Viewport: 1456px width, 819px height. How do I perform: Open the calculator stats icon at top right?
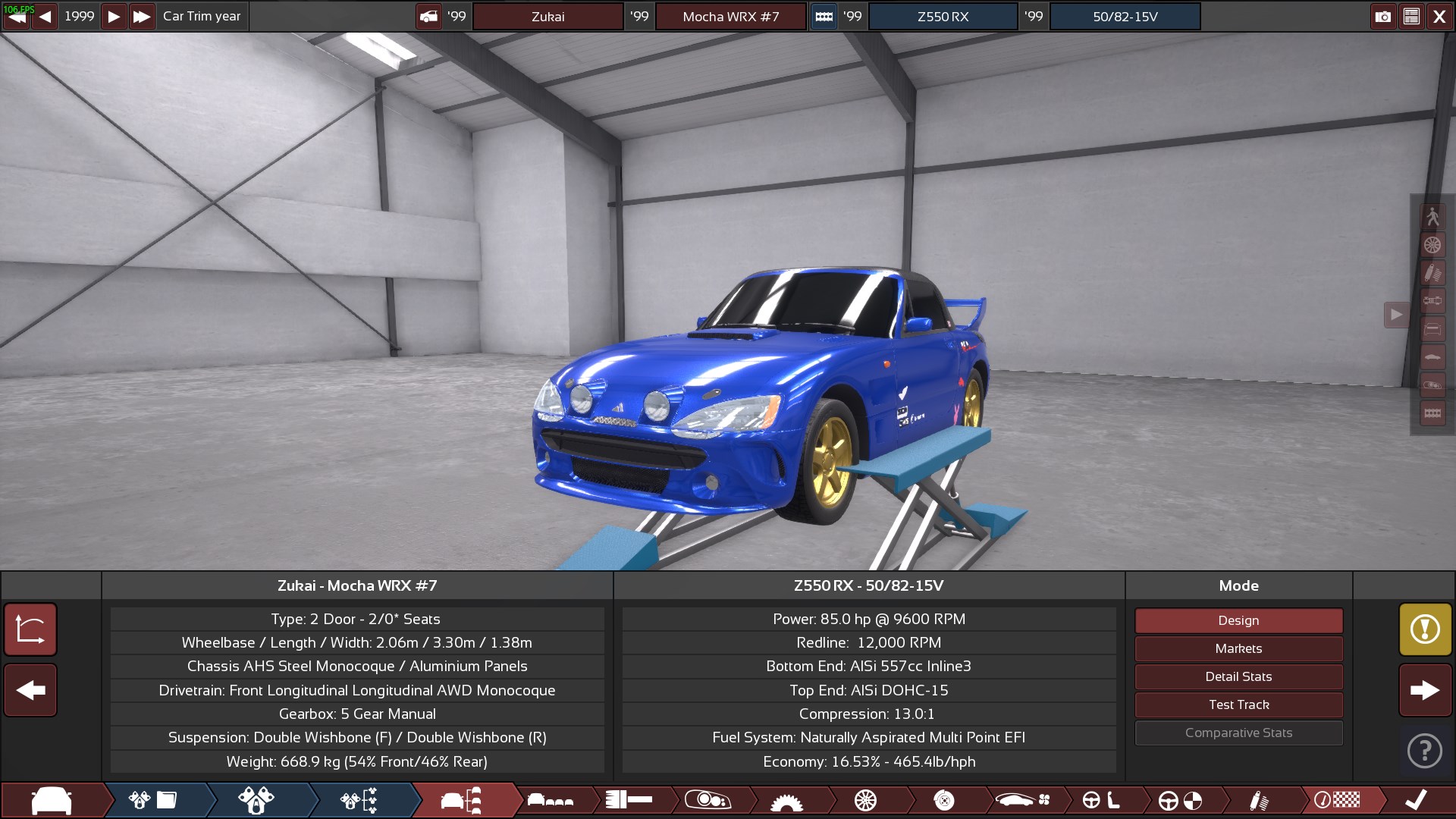1411,16
